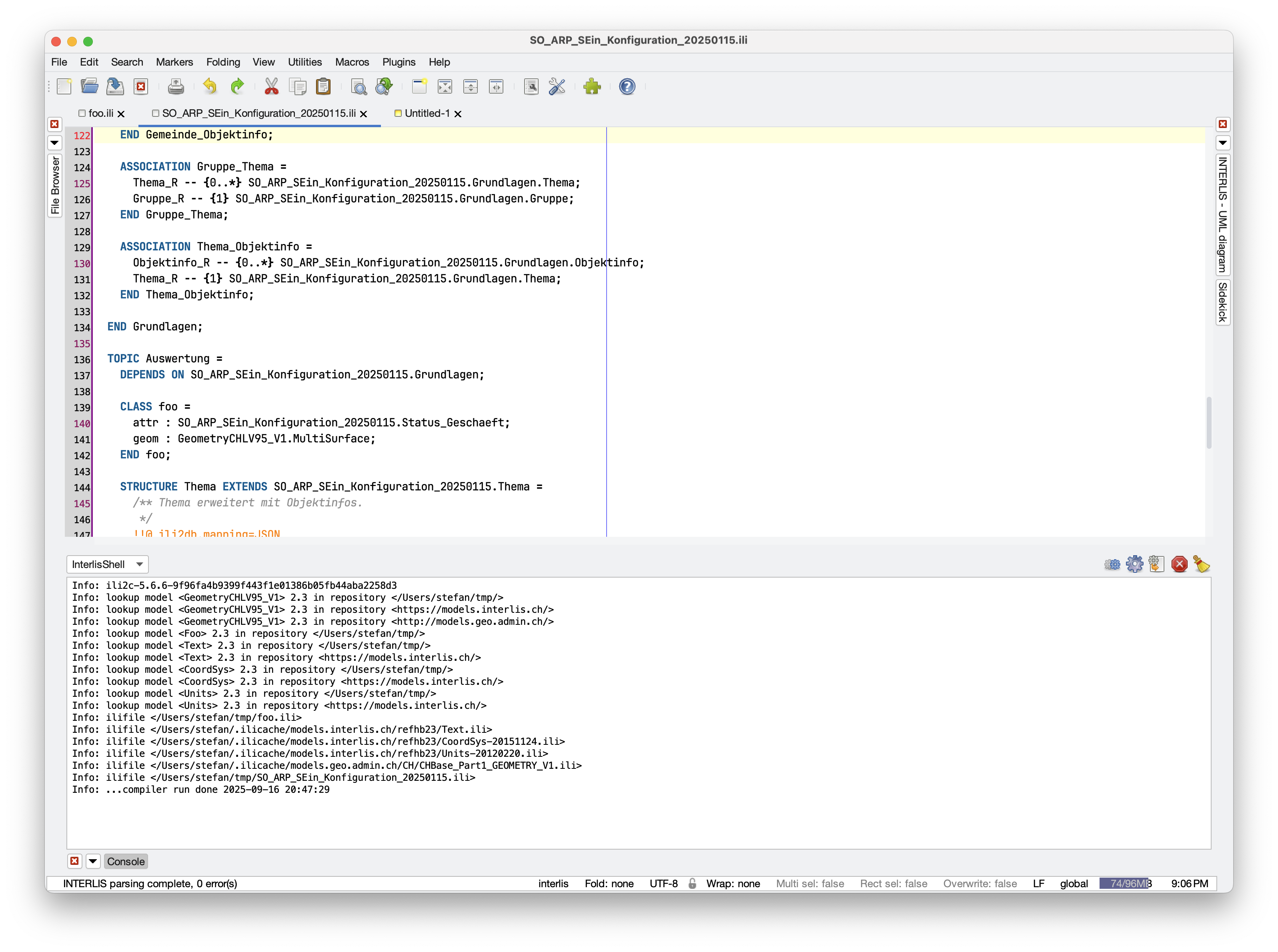
Task: Open the Folding menu
Action: tap(223, 62)
